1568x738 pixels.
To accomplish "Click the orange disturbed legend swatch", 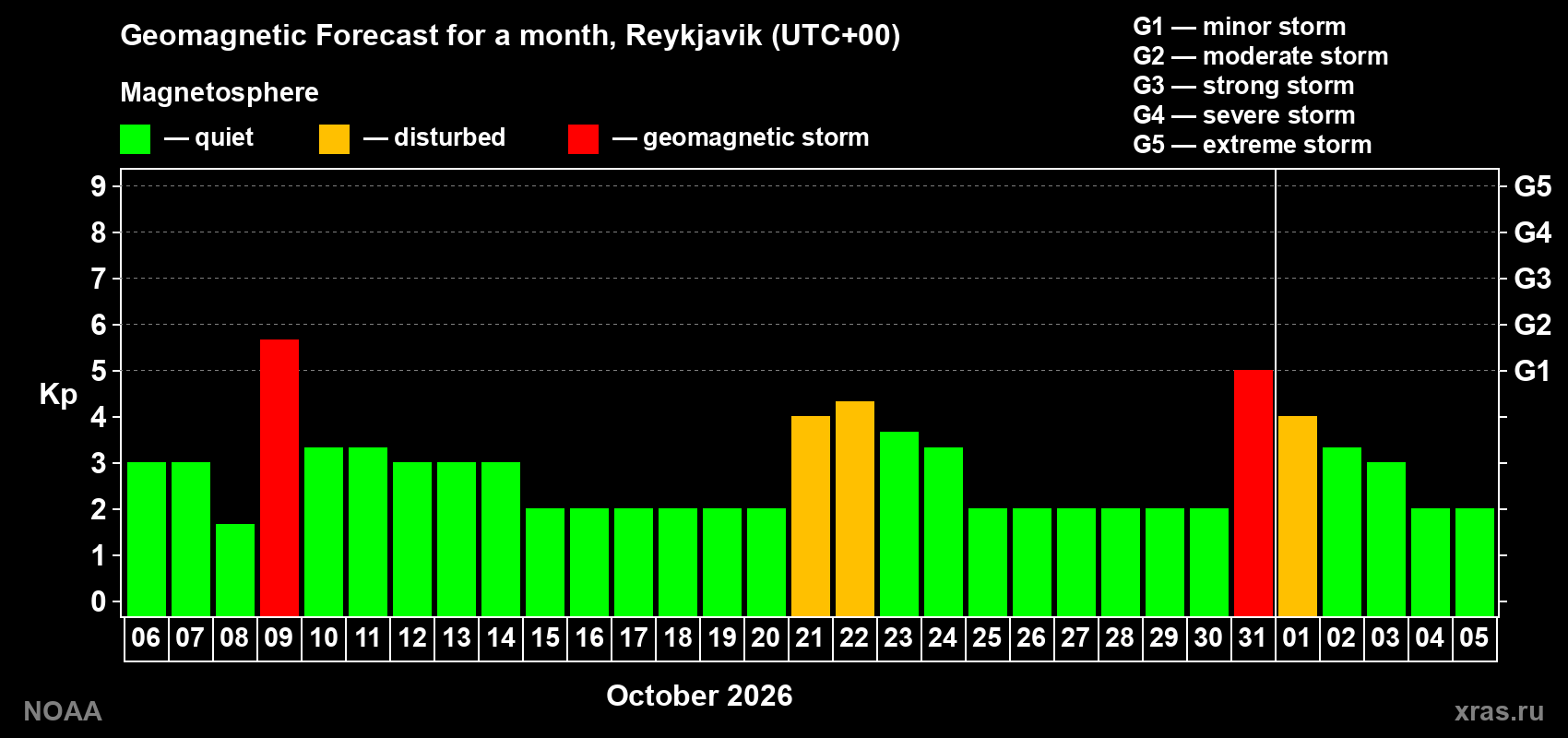I will coord(334,139).
